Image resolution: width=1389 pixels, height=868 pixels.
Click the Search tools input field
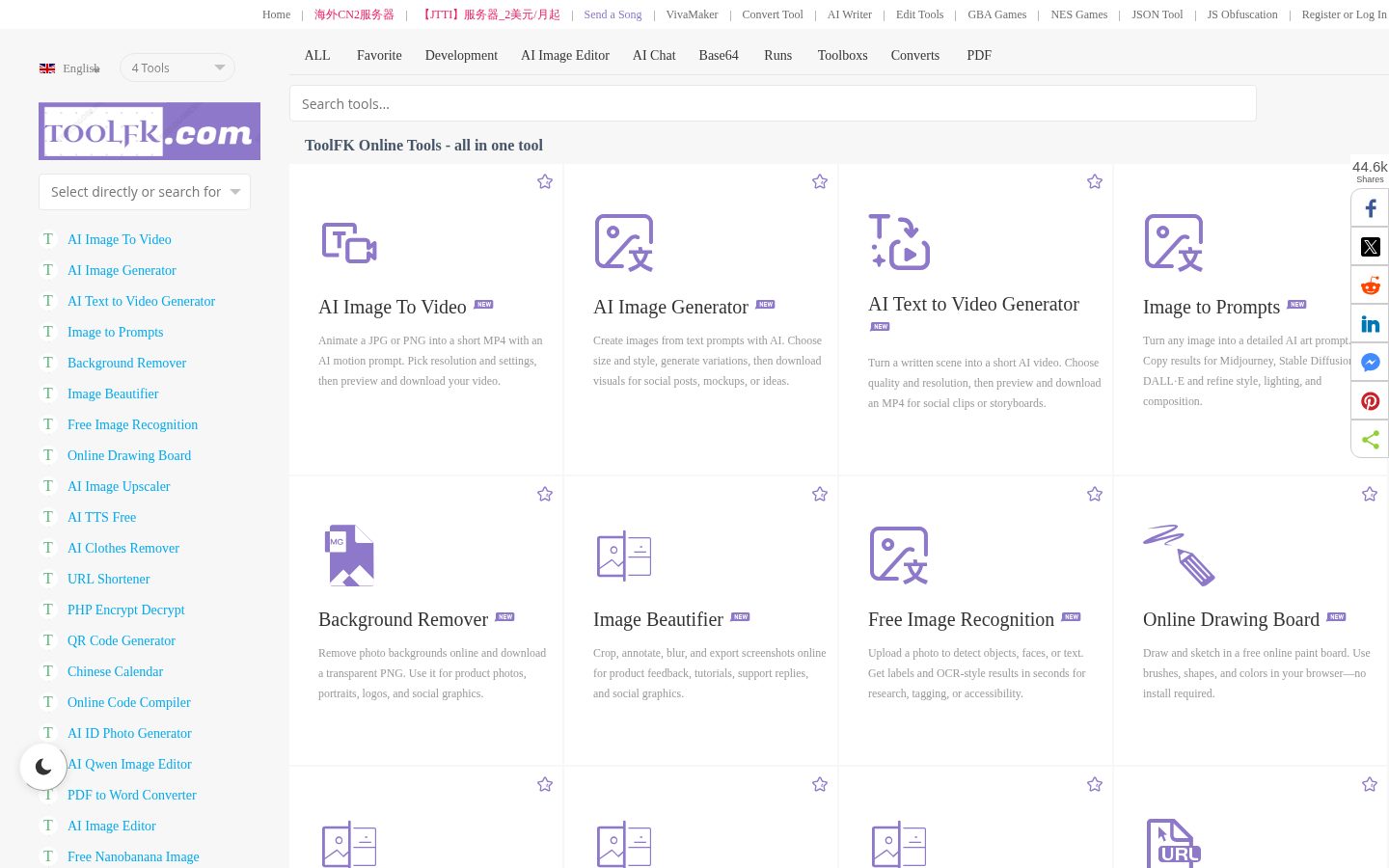(773, 103)
